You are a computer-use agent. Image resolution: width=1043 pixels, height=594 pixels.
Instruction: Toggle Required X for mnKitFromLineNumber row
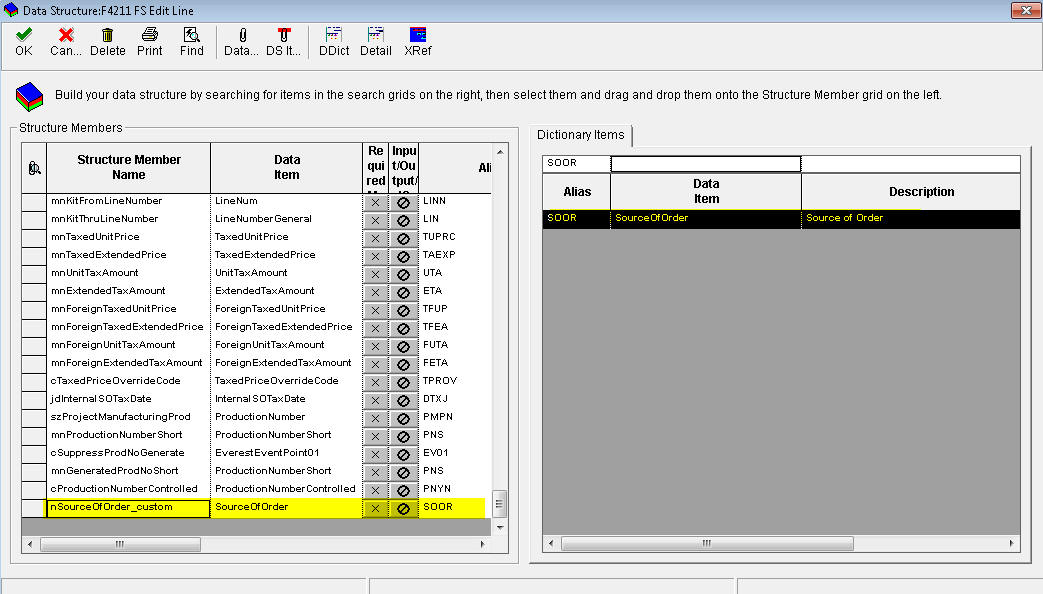(375, 202)
